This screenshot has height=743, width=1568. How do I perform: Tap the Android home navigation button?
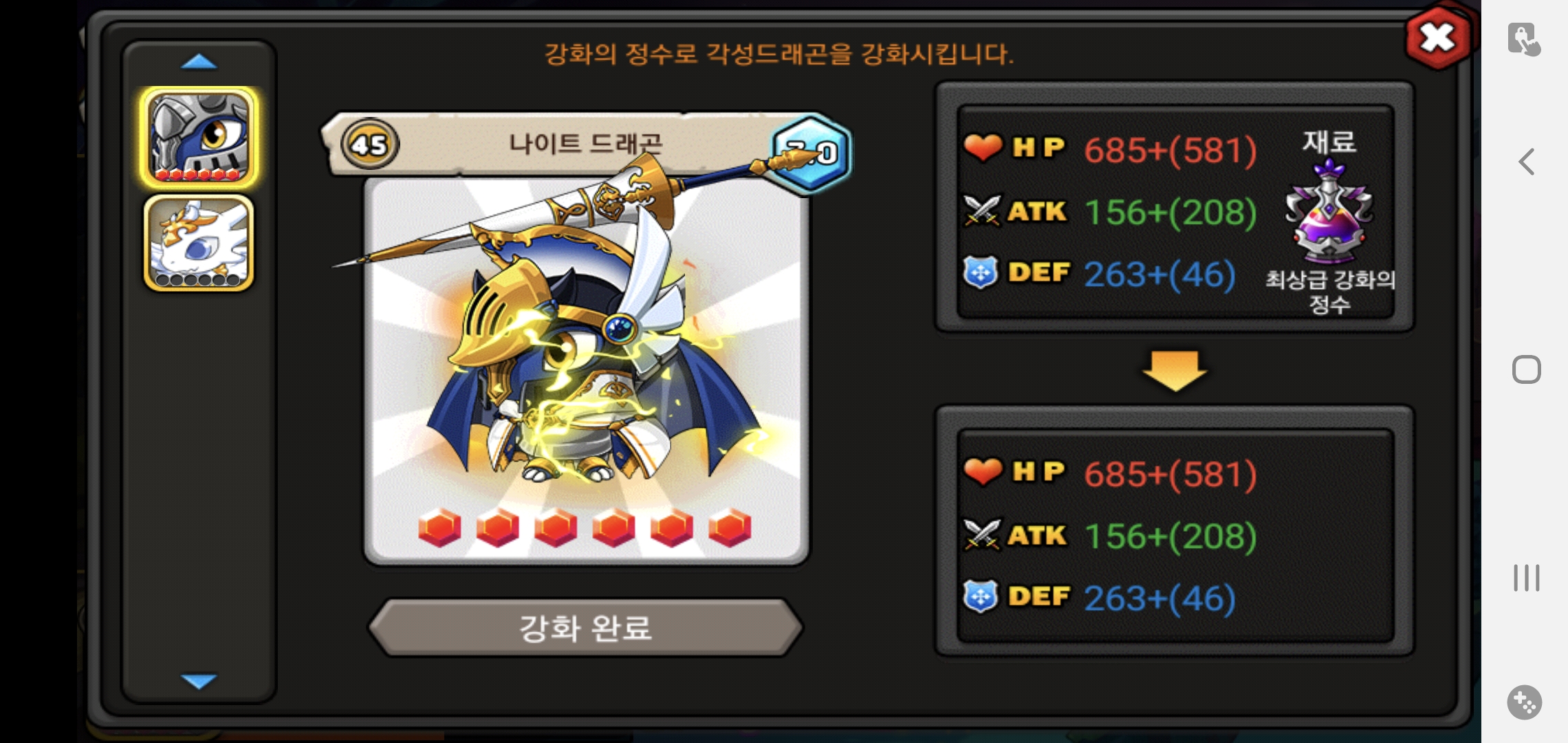(1526, 370)
